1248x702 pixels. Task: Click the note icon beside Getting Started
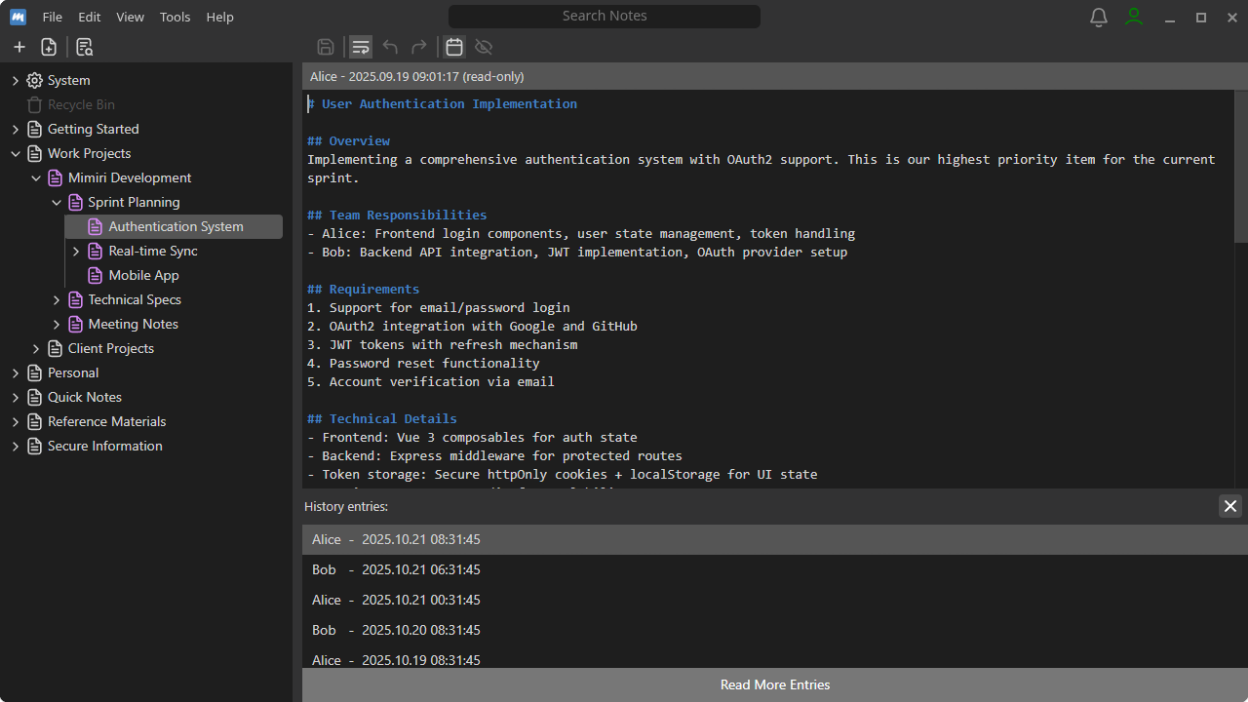[35, 129]
